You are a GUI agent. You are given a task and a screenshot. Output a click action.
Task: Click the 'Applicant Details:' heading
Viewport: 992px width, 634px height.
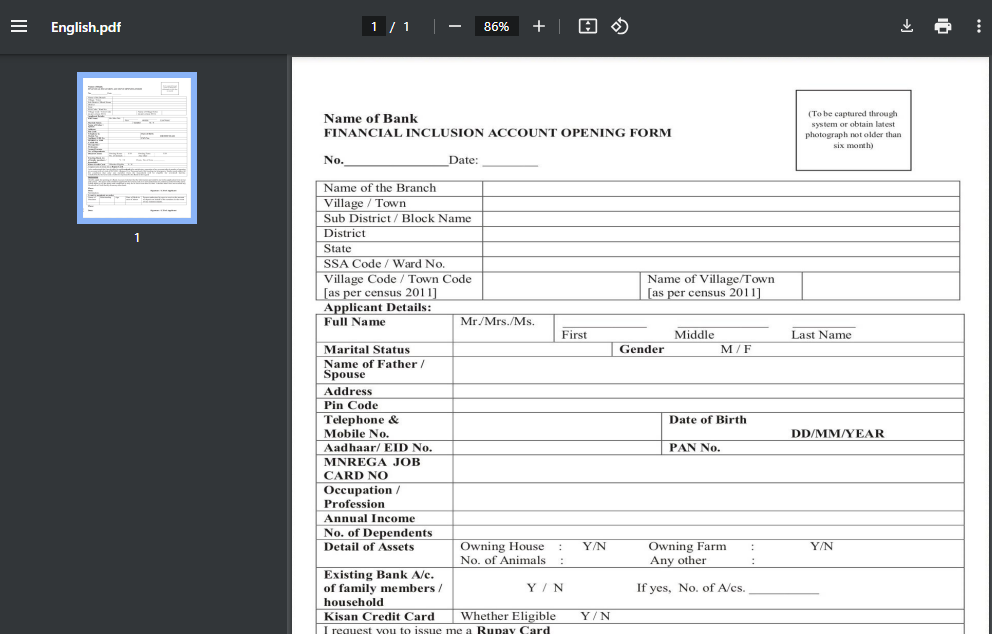377,308
